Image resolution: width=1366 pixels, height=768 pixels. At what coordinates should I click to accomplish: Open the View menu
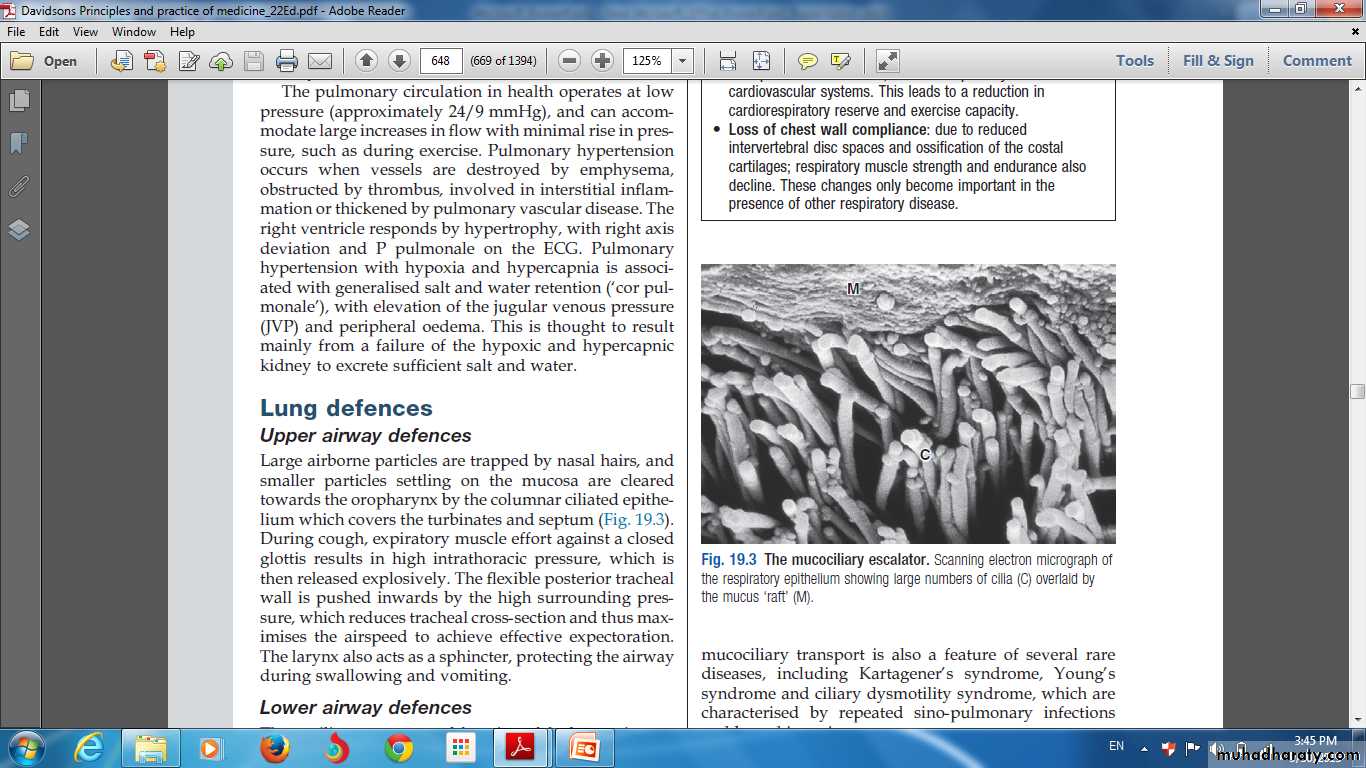(x=85, y=32)
